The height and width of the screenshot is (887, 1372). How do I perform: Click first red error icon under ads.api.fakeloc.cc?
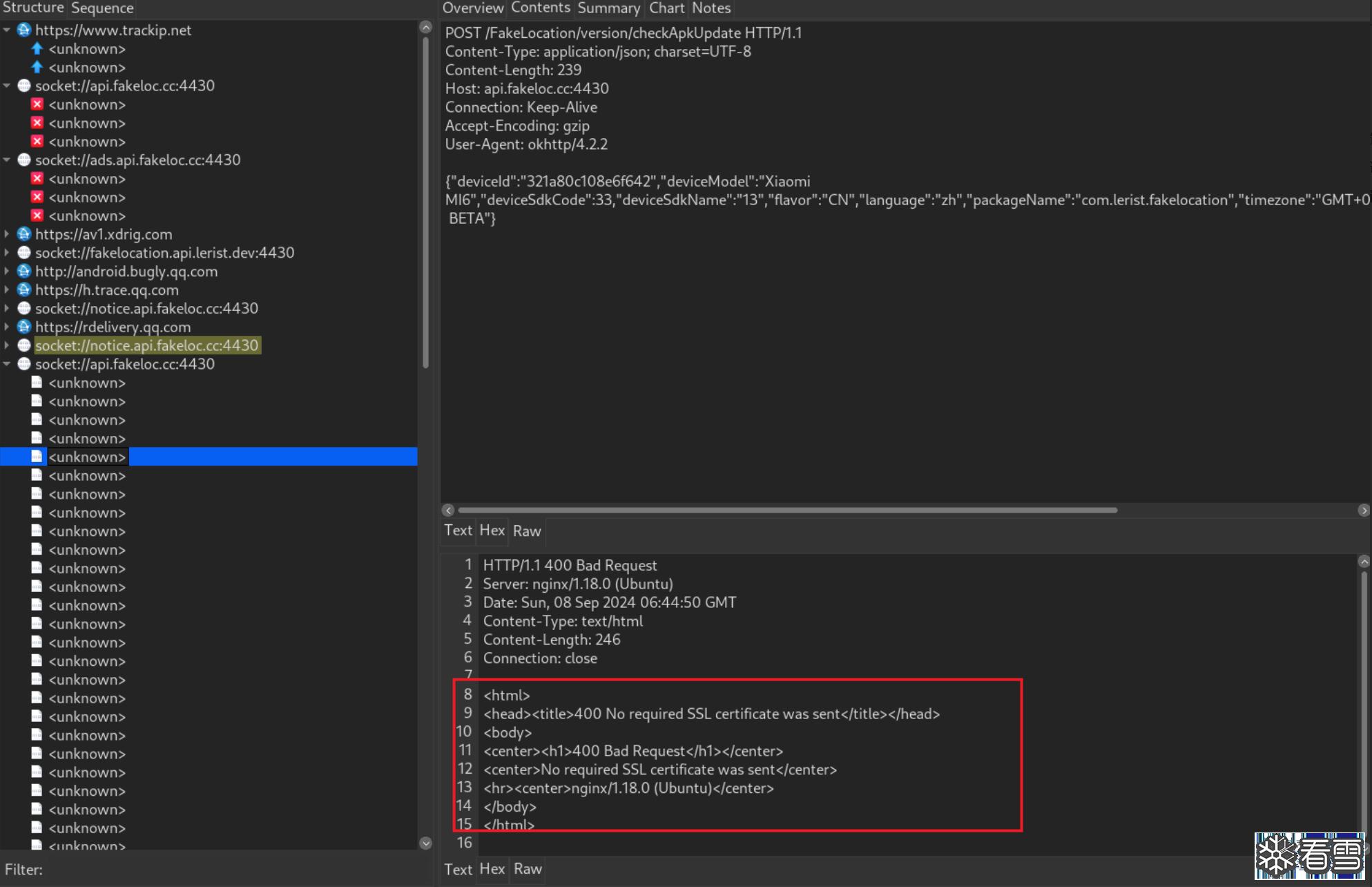coord(37,178)
